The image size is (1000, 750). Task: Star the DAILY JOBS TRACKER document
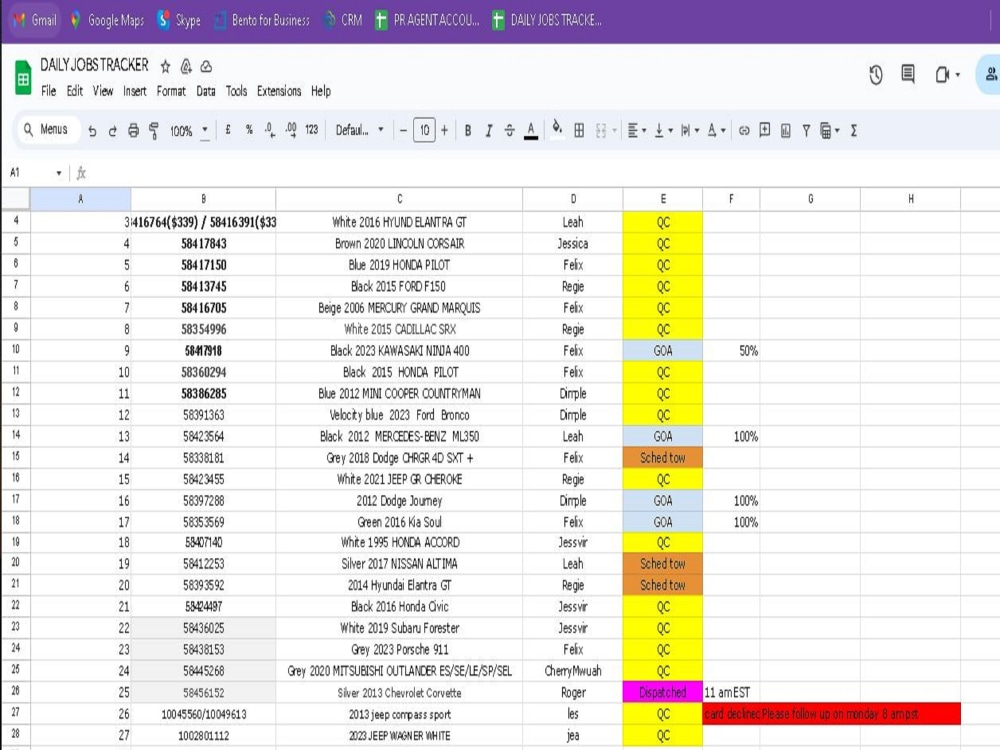tap(165, 66)
